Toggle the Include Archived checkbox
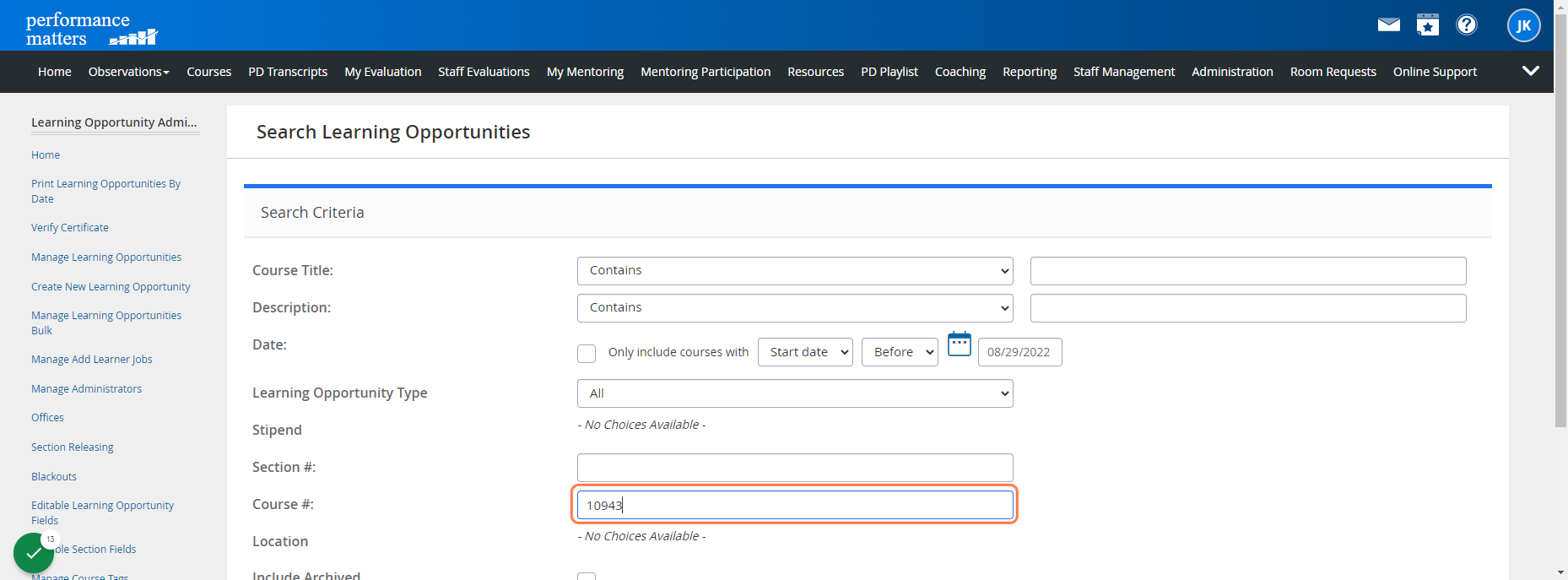 coord(587,577)
